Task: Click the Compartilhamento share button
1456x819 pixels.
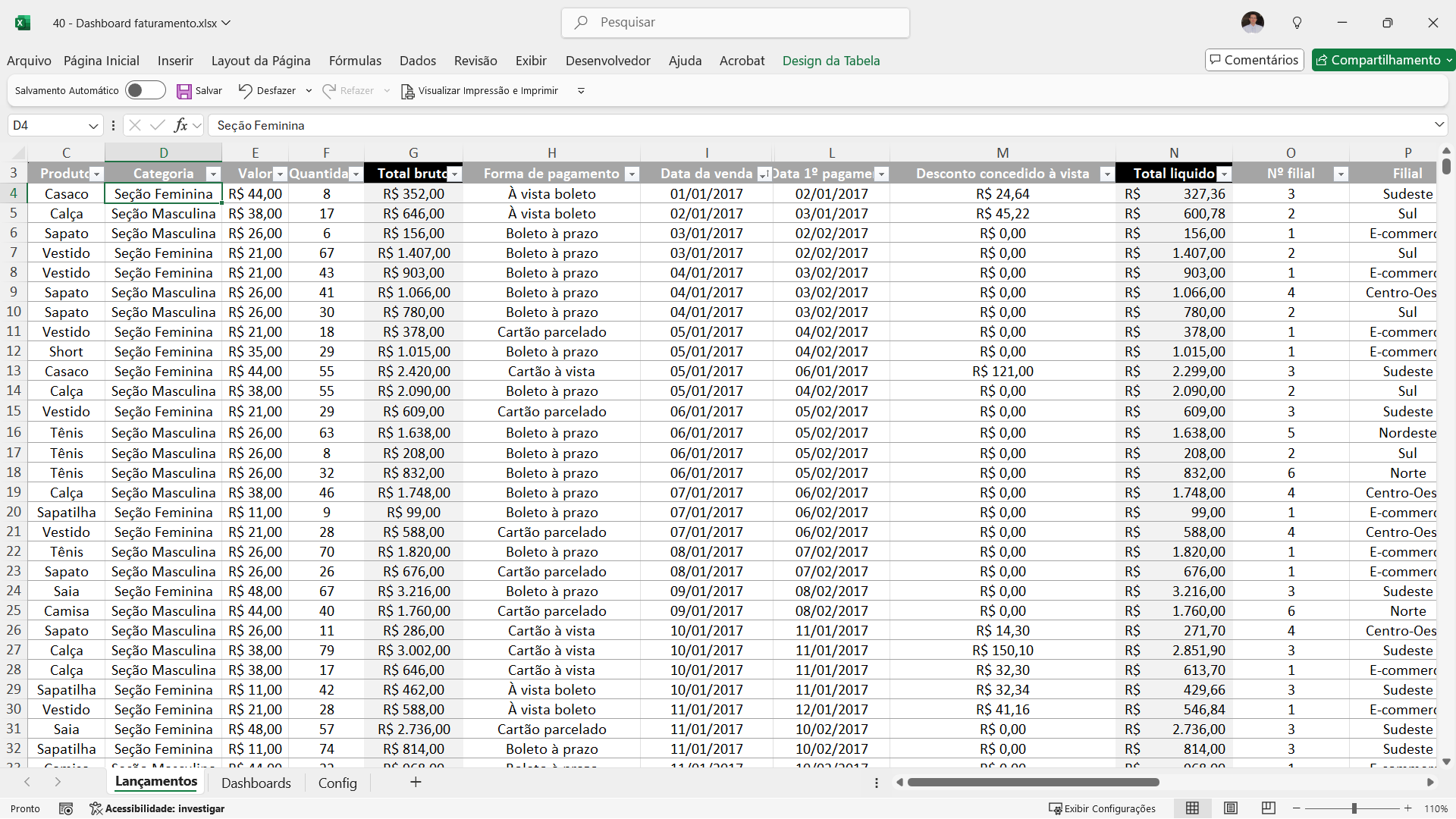Action: coord(1379,60)
